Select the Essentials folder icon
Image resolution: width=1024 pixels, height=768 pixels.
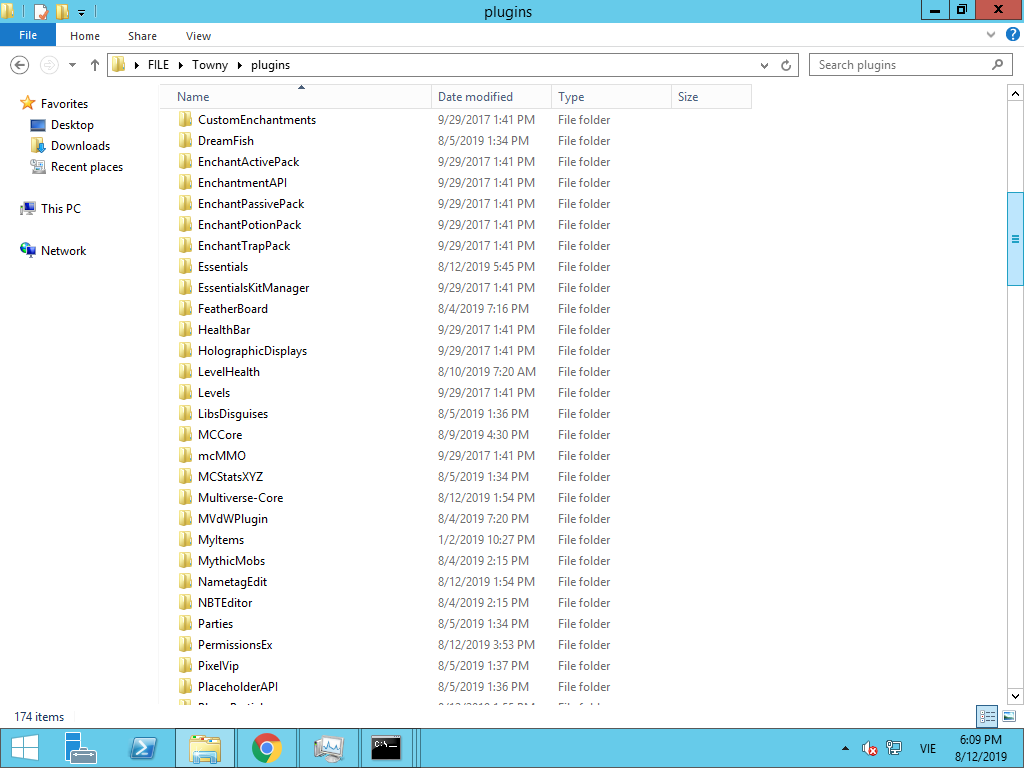(185, 266)
